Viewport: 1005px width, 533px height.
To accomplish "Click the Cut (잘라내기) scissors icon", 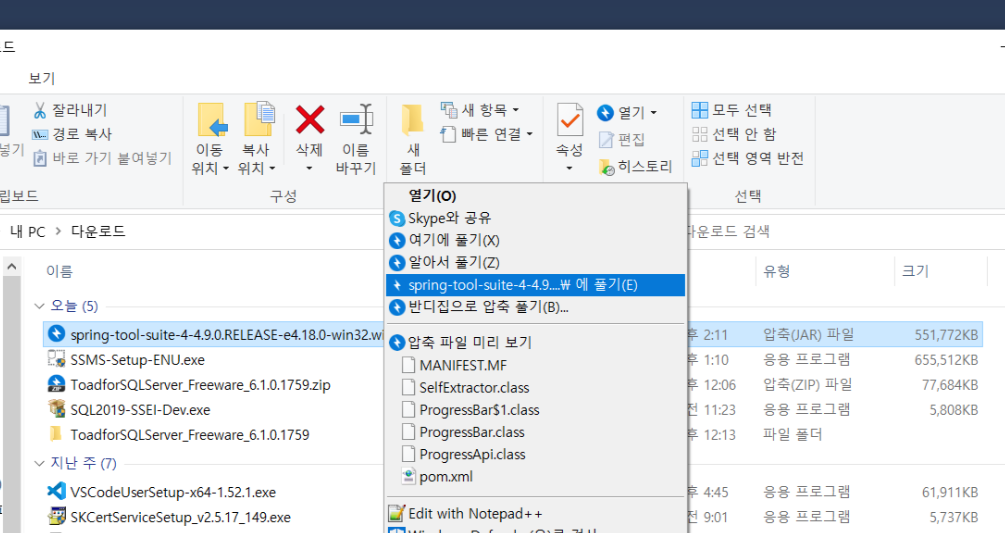I will click(x=40, y=110).
